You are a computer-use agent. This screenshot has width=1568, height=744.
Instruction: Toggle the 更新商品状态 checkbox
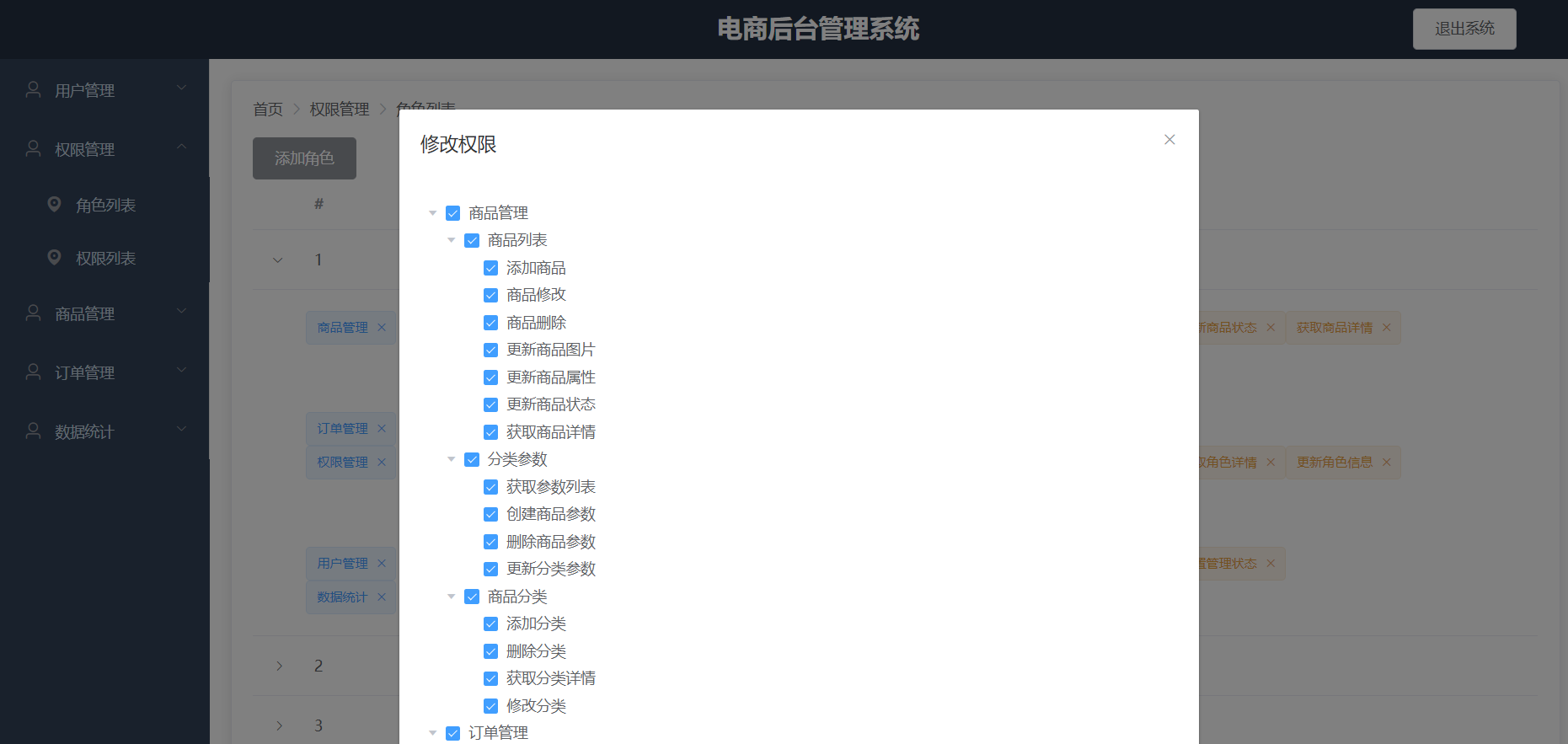point(491,405)
